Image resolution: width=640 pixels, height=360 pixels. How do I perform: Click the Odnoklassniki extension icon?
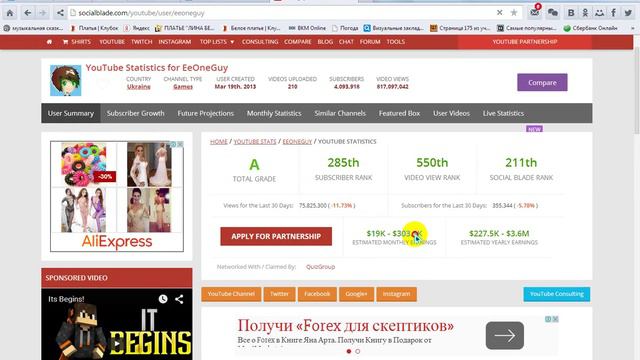[x=585, y=13]
